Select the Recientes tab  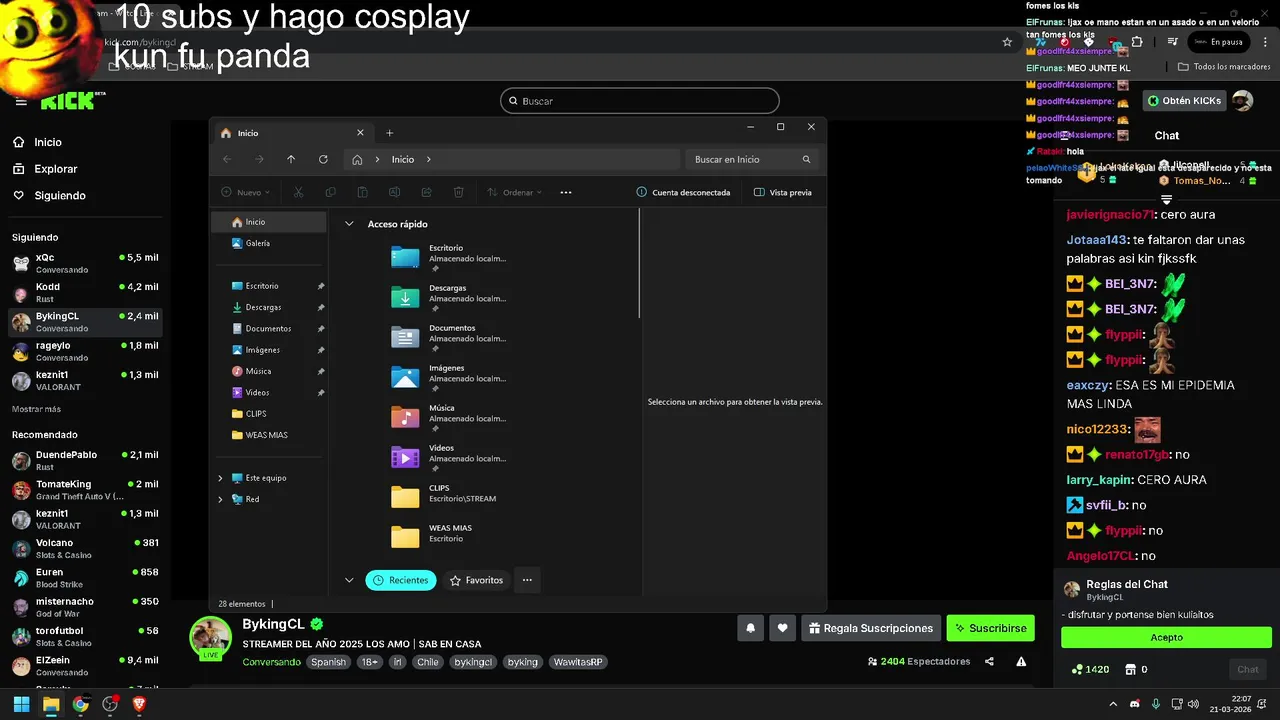click(401, 580)
